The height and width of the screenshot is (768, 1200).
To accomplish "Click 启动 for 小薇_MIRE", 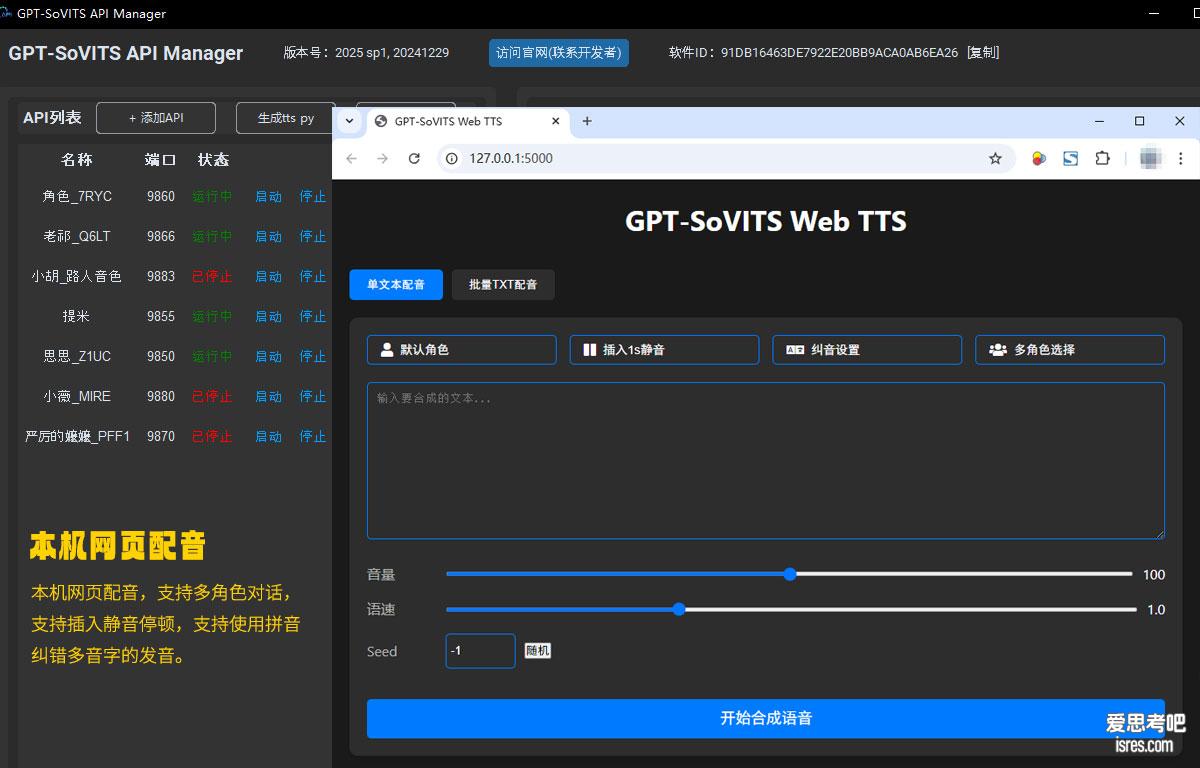I will tap(268, 397).
